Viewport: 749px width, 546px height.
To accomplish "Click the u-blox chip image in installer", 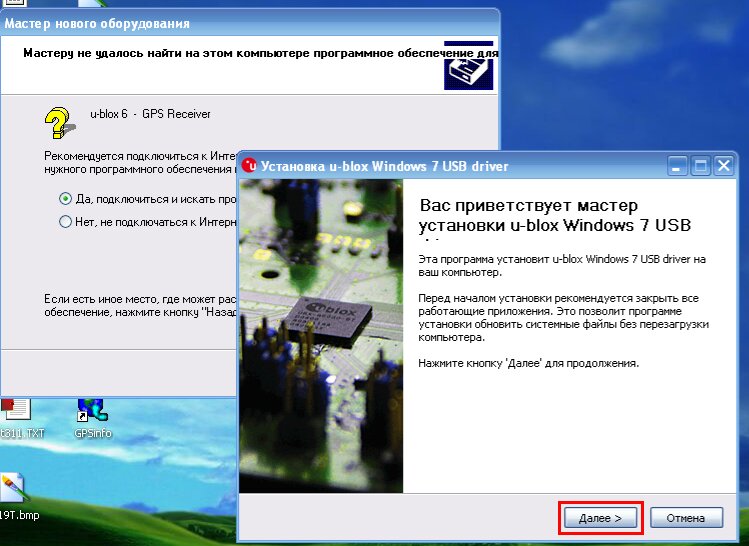I will click(x=321, y=336).
